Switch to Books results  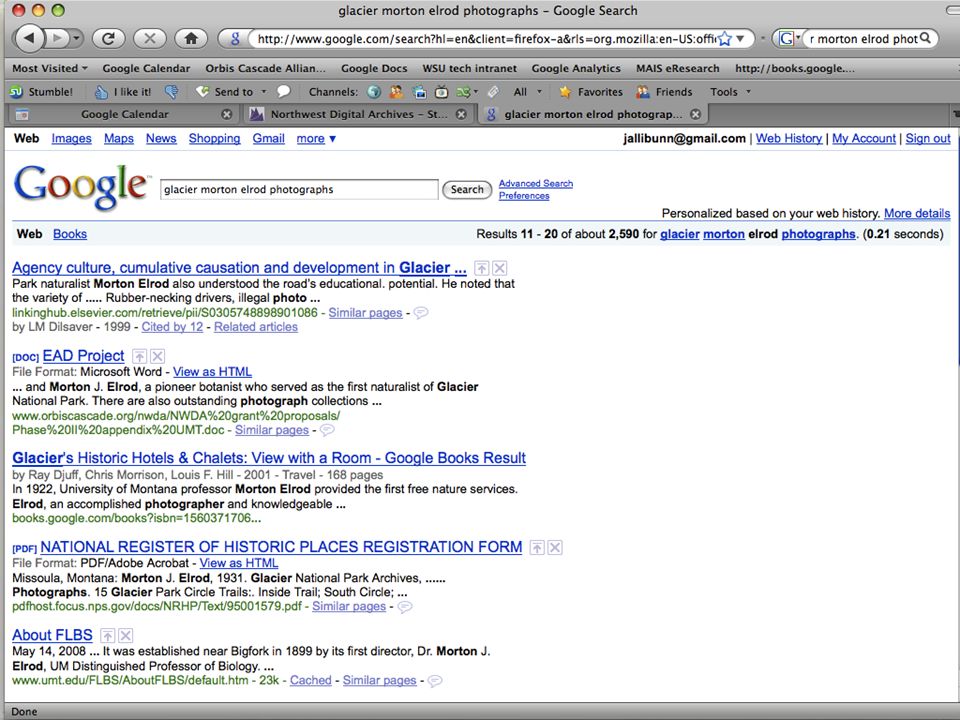pos(70,234)
